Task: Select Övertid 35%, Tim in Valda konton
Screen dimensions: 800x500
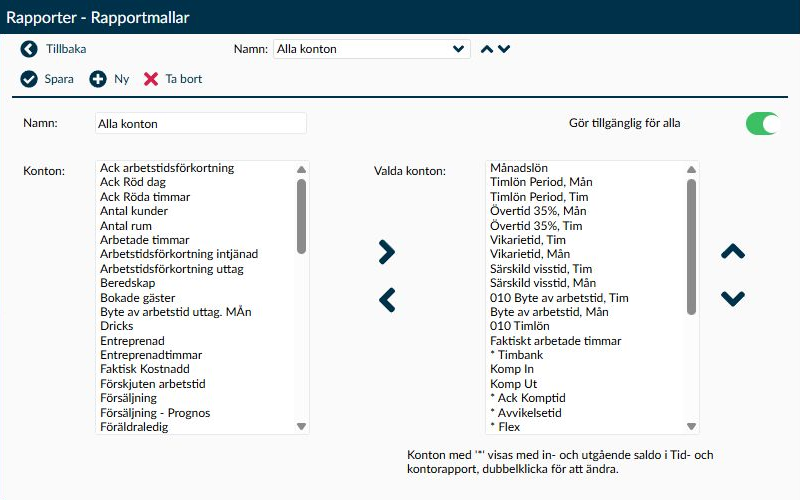Action: (536, 226)
